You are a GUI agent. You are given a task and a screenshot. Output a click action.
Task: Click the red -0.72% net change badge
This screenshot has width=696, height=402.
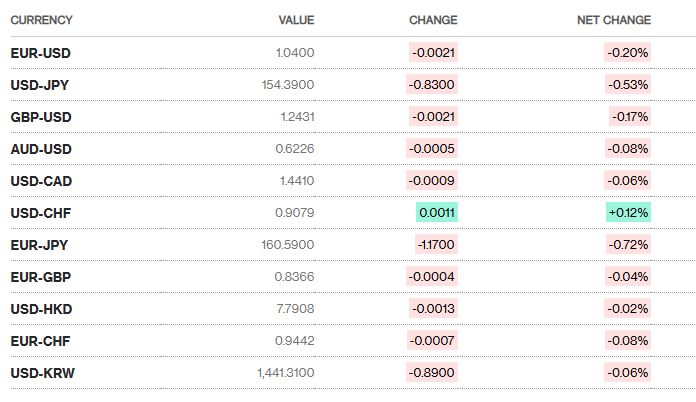coord(628,245)
